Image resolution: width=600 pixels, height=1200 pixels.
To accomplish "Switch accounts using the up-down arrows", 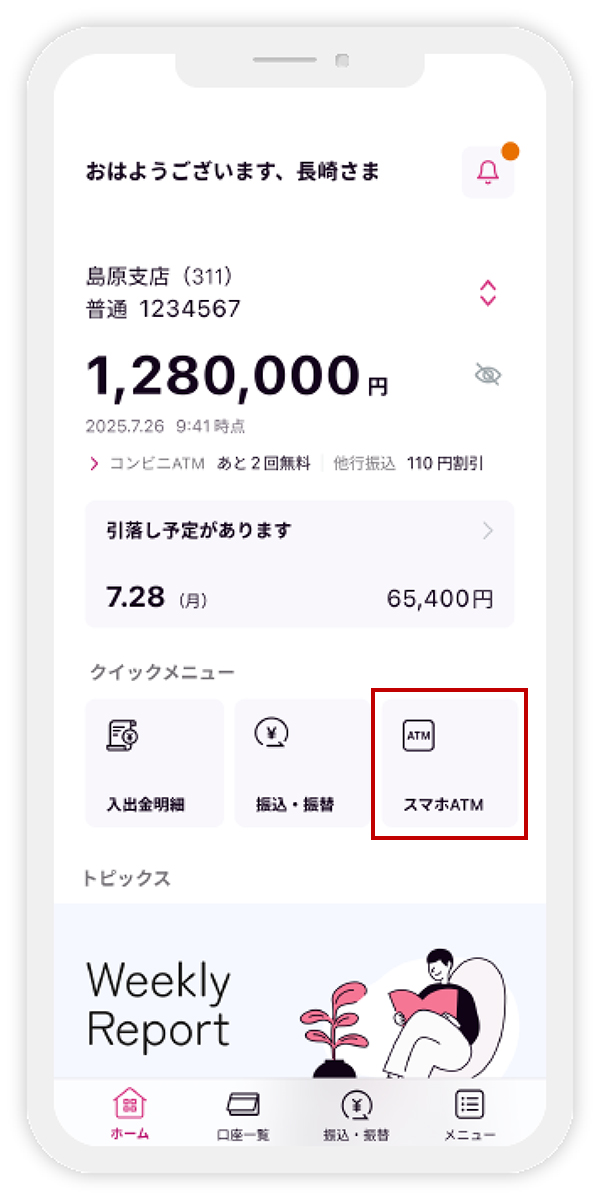I will click(488, 293).
